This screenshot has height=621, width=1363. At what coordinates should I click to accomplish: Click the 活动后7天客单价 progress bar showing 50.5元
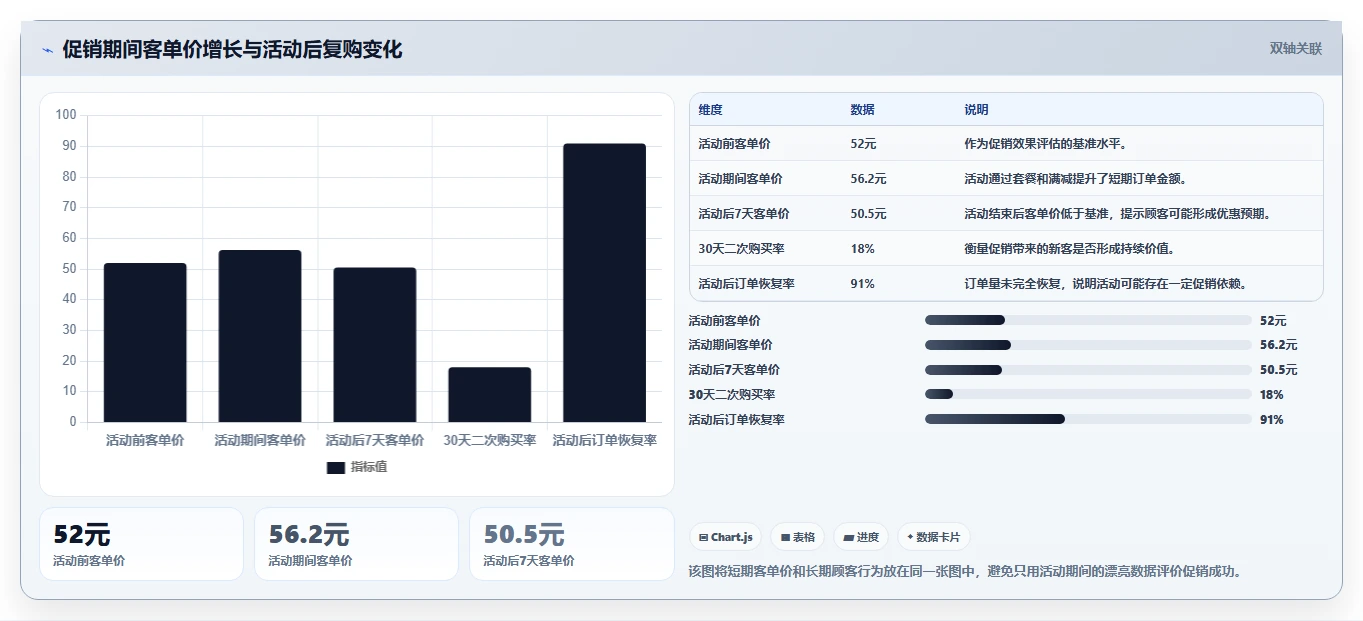pos(1088,370)
